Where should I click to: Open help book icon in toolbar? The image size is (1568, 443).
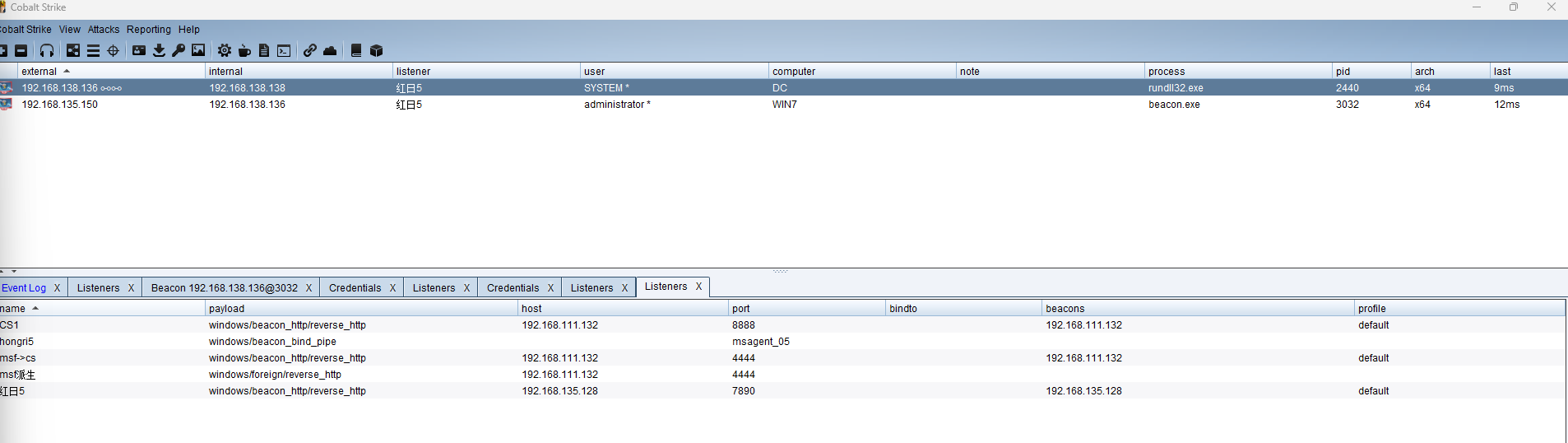[x=356, y=51]
